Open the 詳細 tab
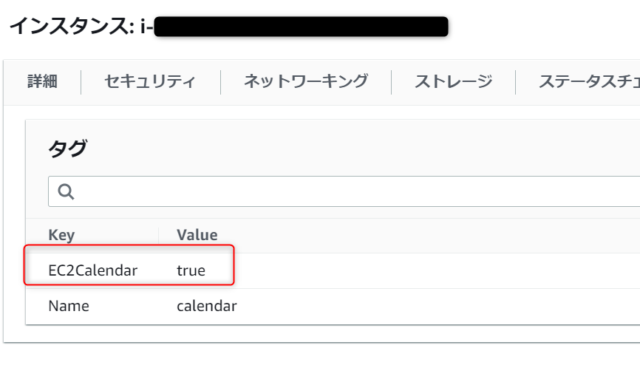 click(42, 82)
